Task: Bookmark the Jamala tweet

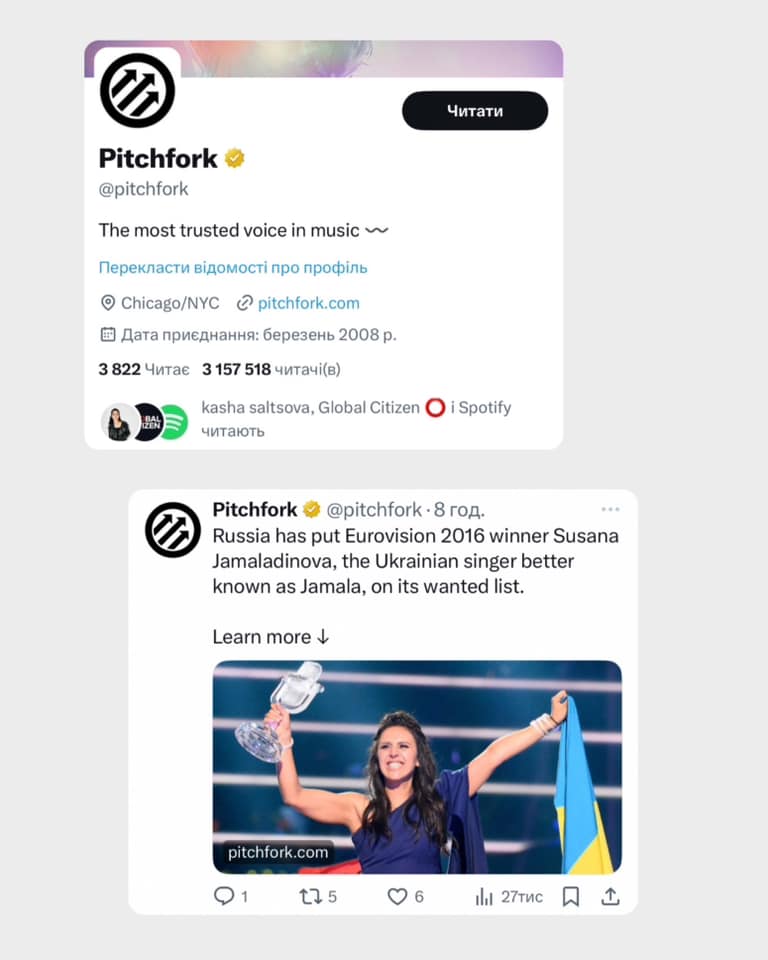Action: [571, 897]
